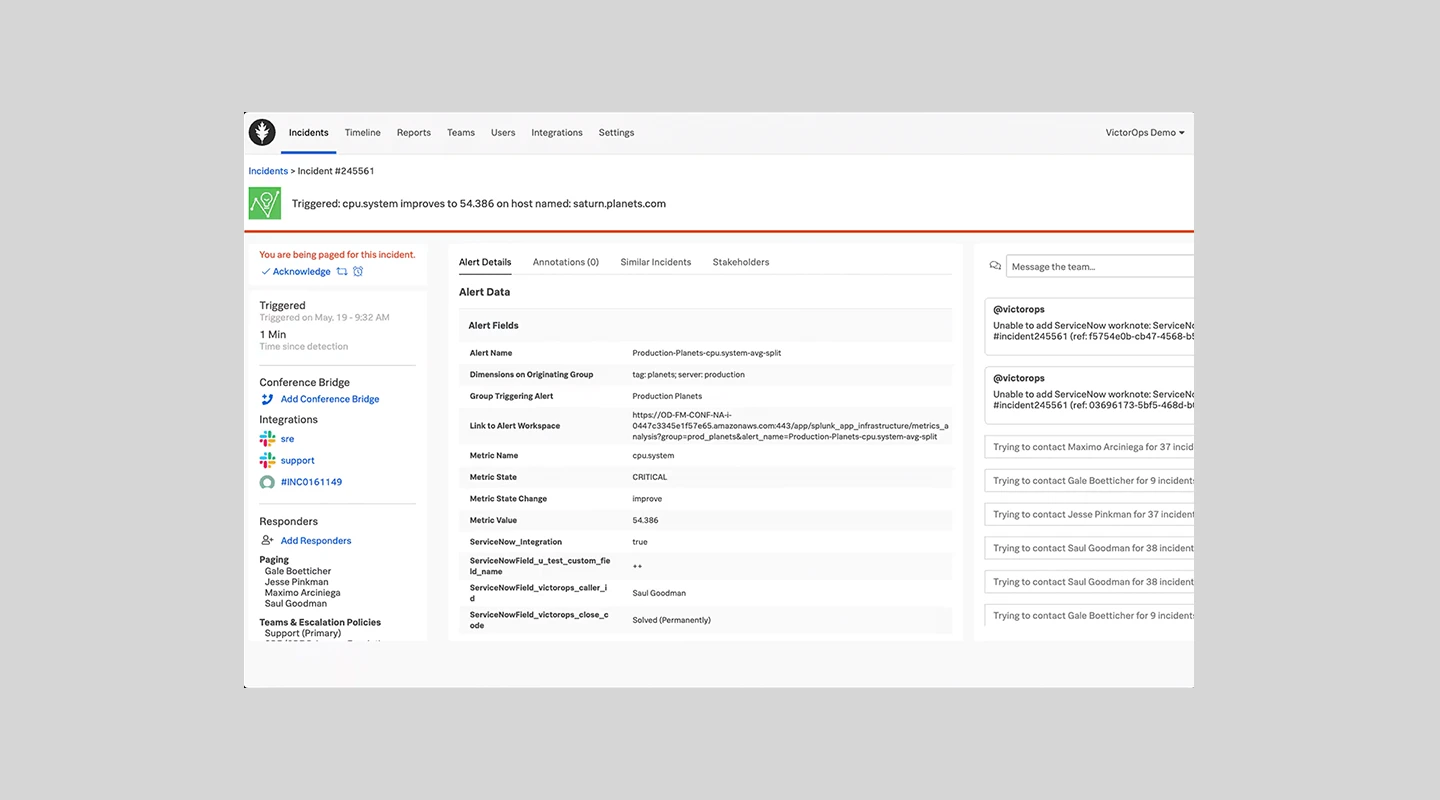Click the Maximo Arciniega responder name
The width and height of the screenshot is (1440, 800).
coord(302,593)
